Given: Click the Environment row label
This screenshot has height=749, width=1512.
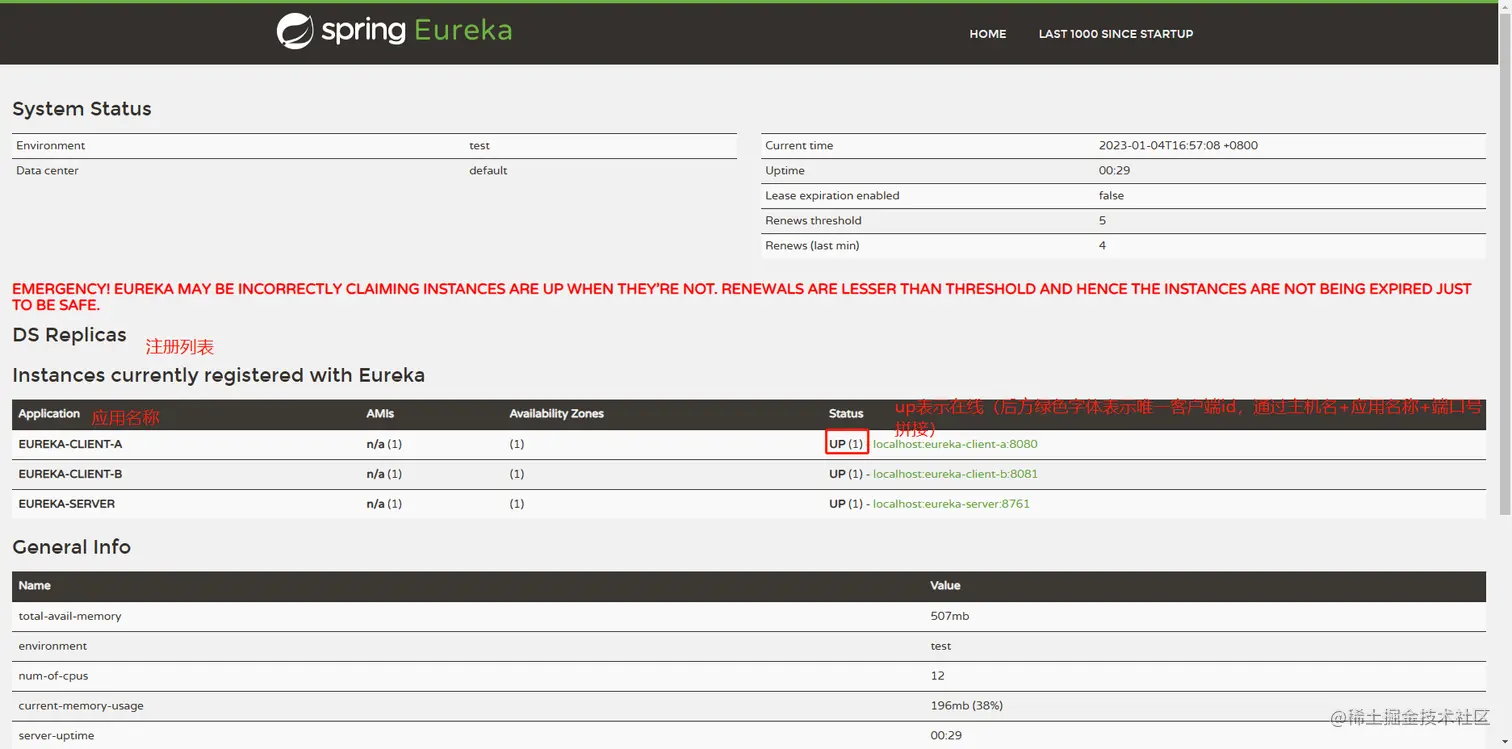Looking at the screenshot, I should coord(50,146).
